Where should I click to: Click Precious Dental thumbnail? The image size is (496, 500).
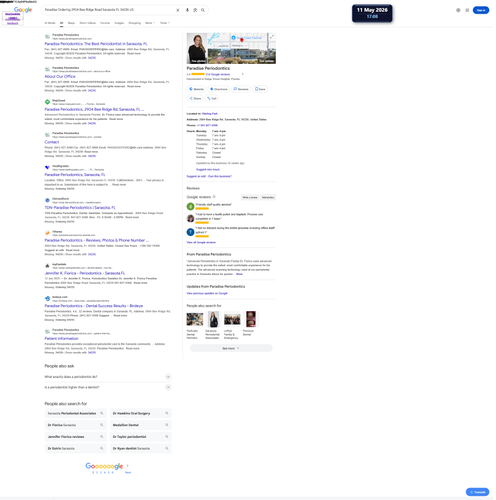pyautogui.click(x=251, y=319)
